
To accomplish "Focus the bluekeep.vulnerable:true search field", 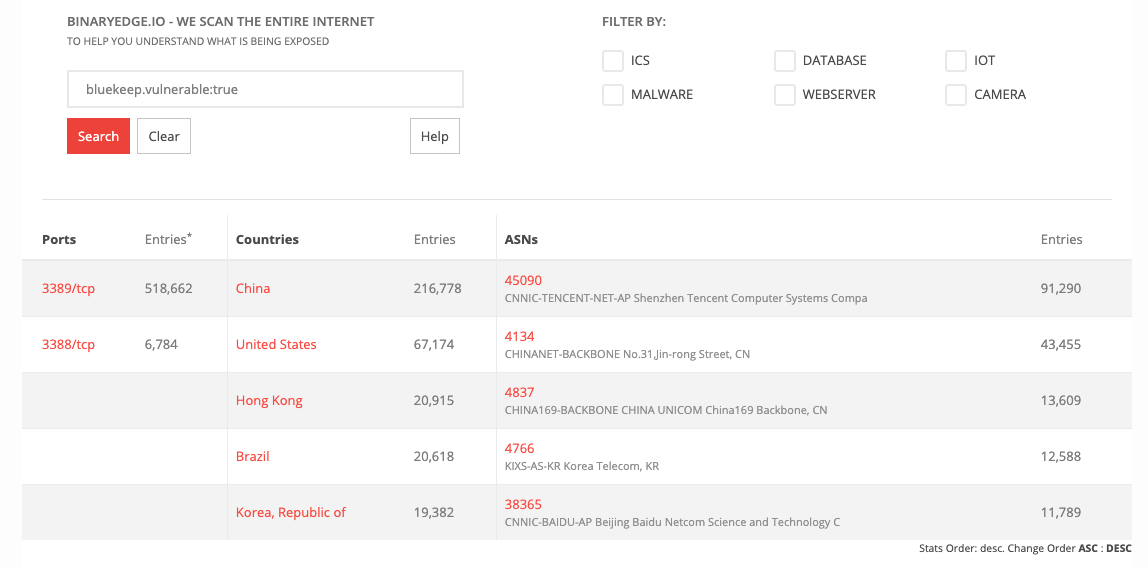I will (x=265, y=89).
